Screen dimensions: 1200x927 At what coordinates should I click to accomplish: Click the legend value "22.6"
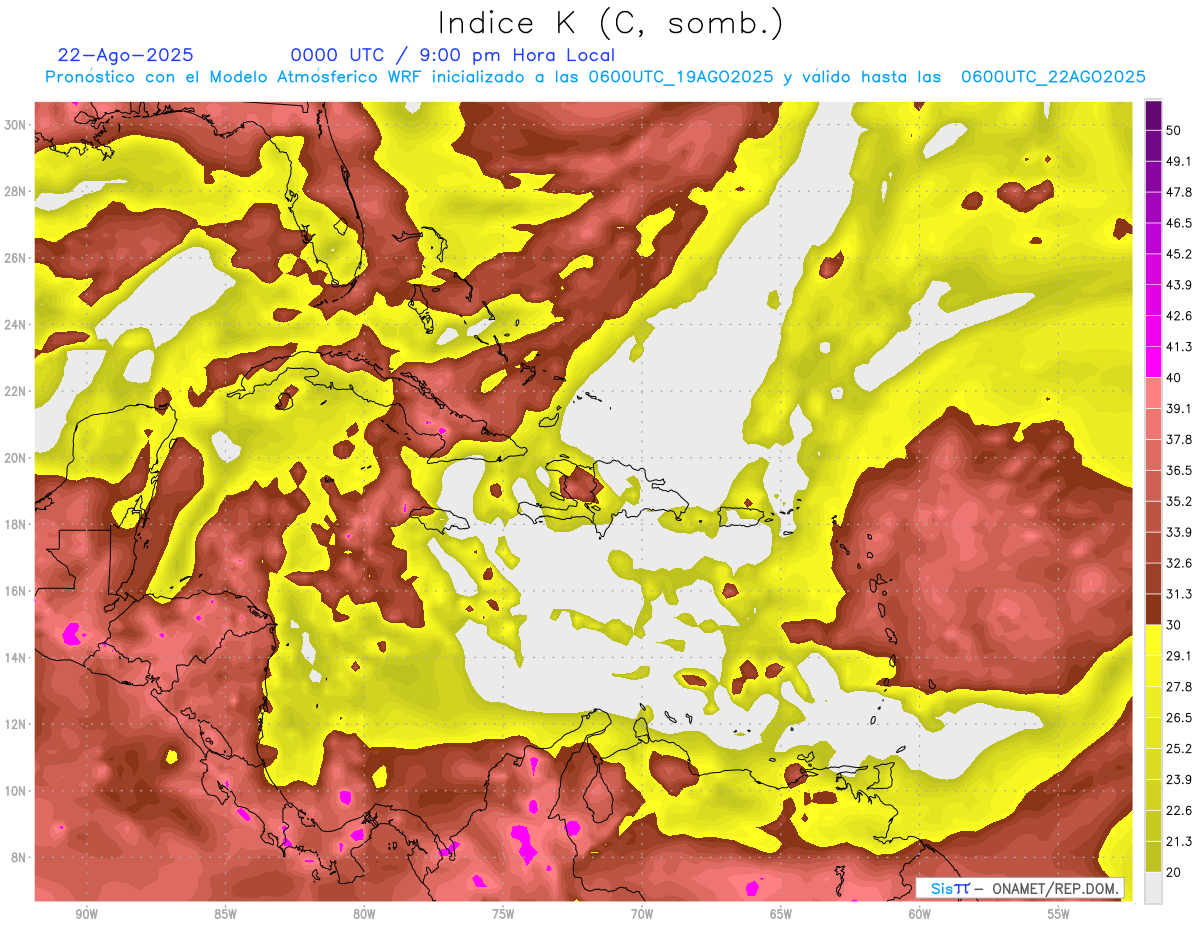point(1180,810)
